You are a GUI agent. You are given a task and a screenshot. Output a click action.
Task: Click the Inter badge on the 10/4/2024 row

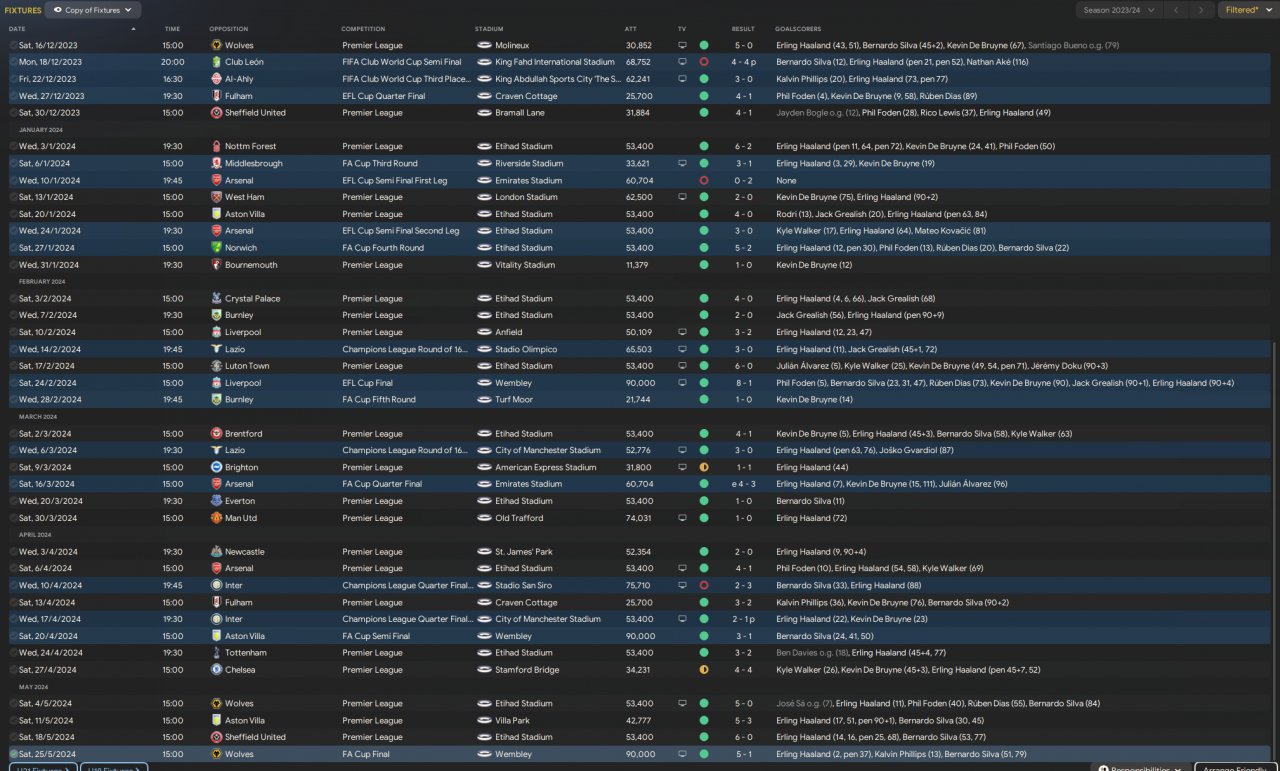tap(216, 586)
